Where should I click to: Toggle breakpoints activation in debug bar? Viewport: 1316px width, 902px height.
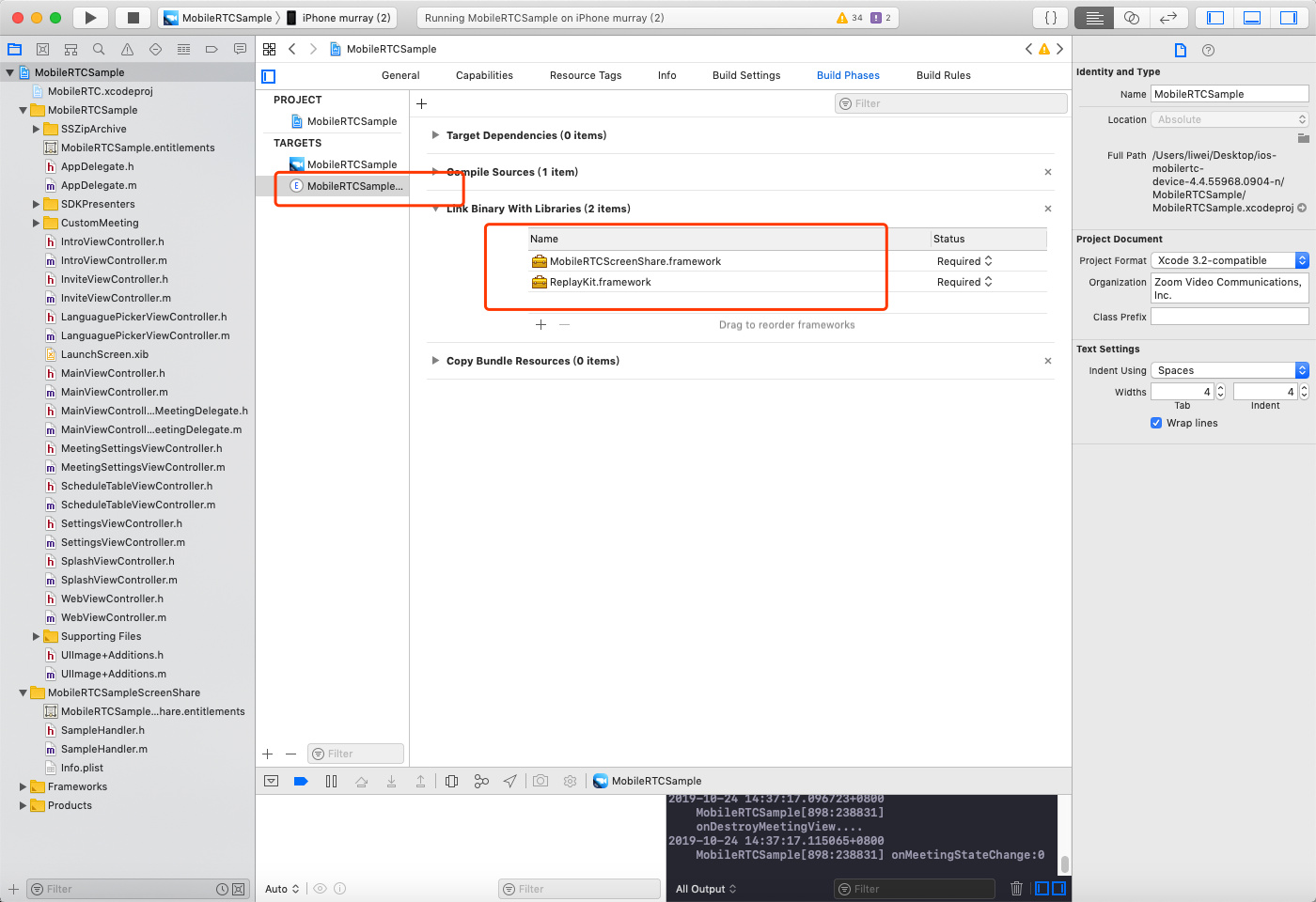click(301, 781)
